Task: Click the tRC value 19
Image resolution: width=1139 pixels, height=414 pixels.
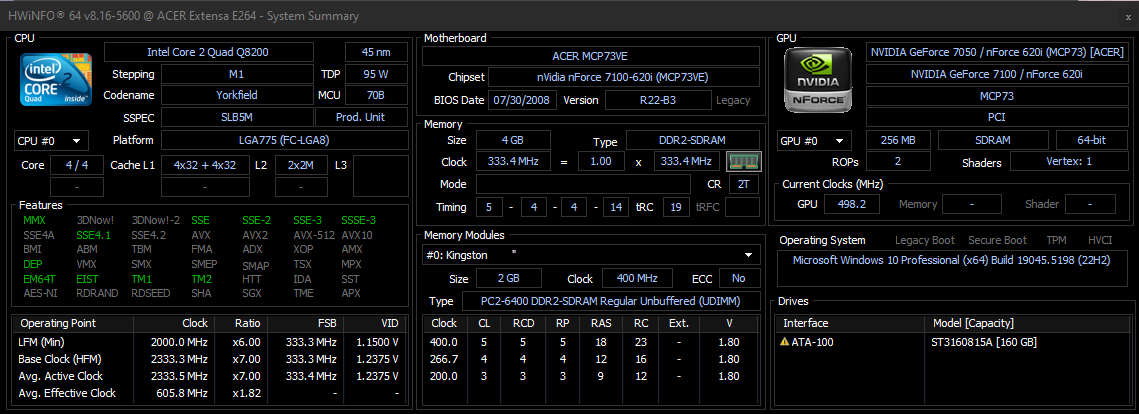Action: click(676, 207)
